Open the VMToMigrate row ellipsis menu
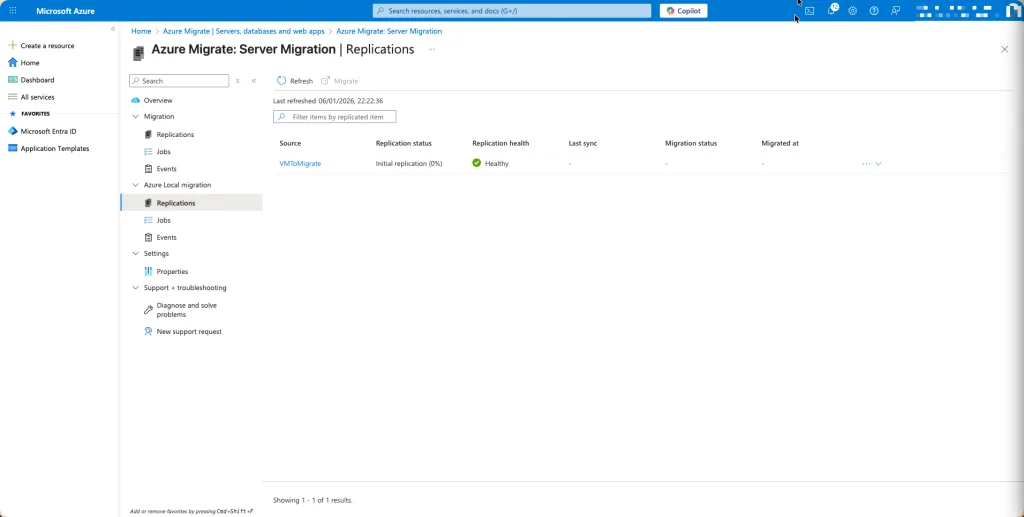The image size is (1024, 517). click(866, 163)
